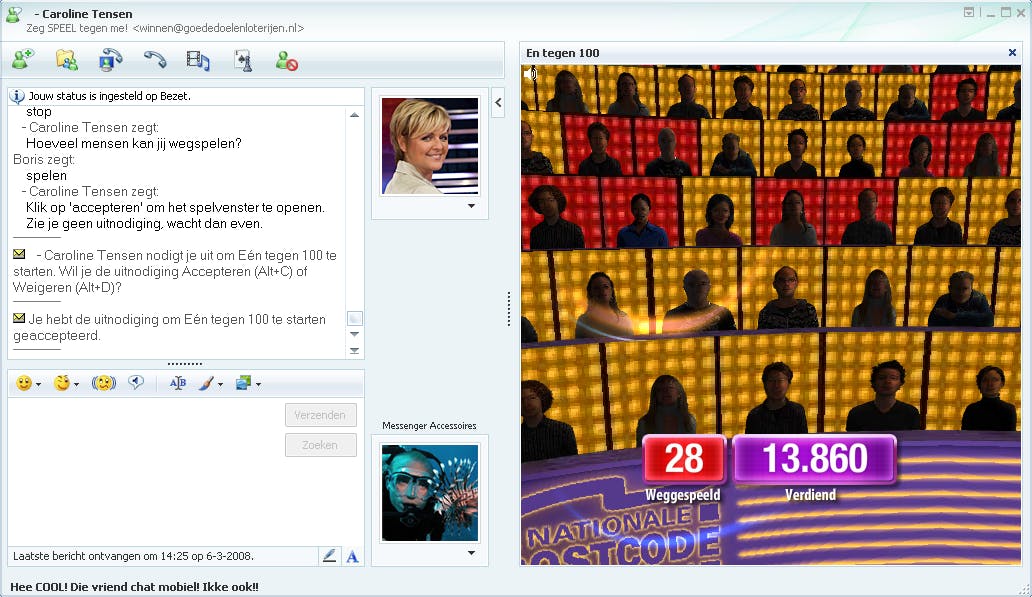Click the 28 Weggespeeld score box
Image resolution: width=1032 pixels, height=597 pixels.
pyautogui.click(x=684, y=459)
